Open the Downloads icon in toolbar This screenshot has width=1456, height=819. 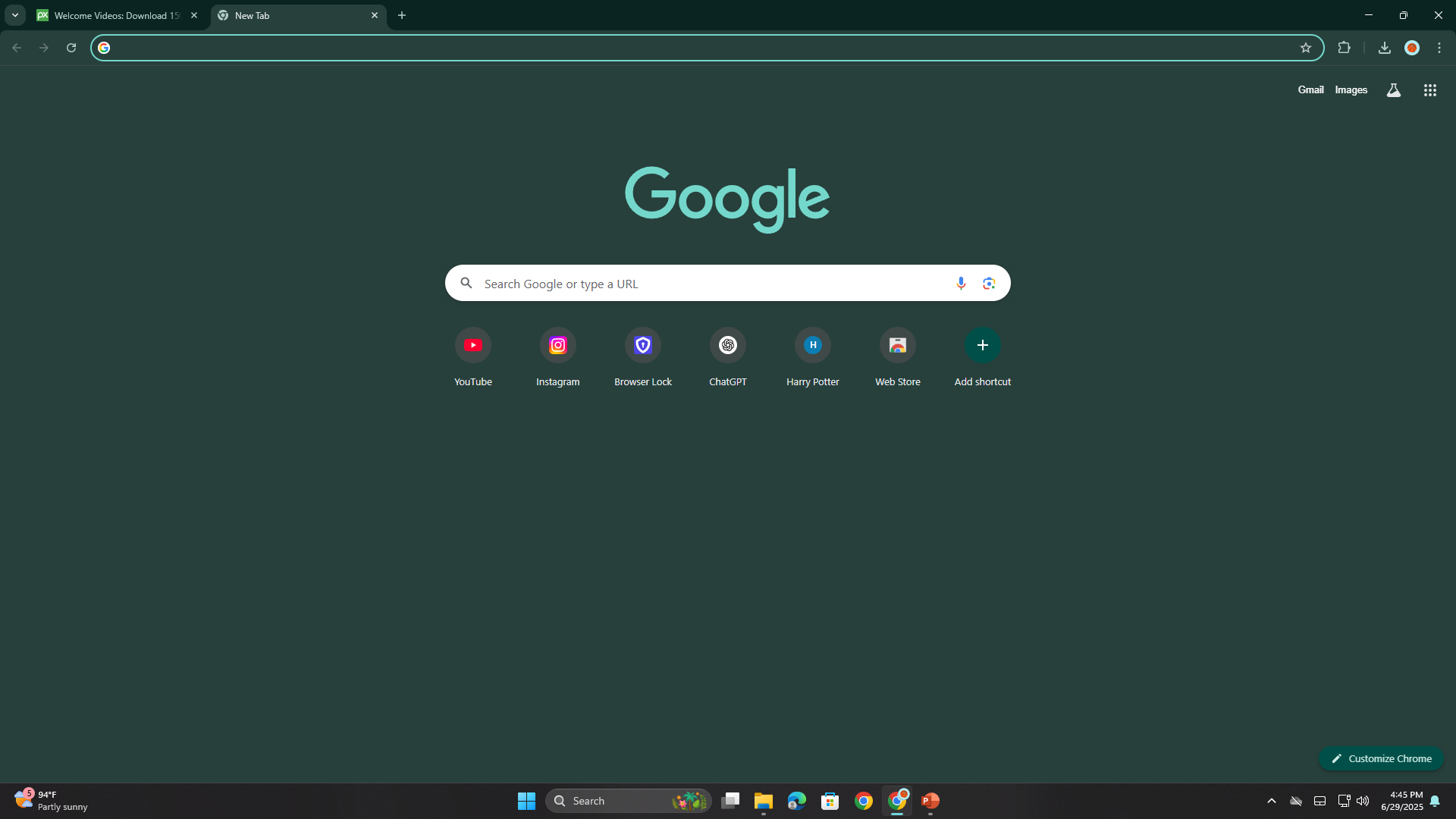click(x=1385, y=48)
